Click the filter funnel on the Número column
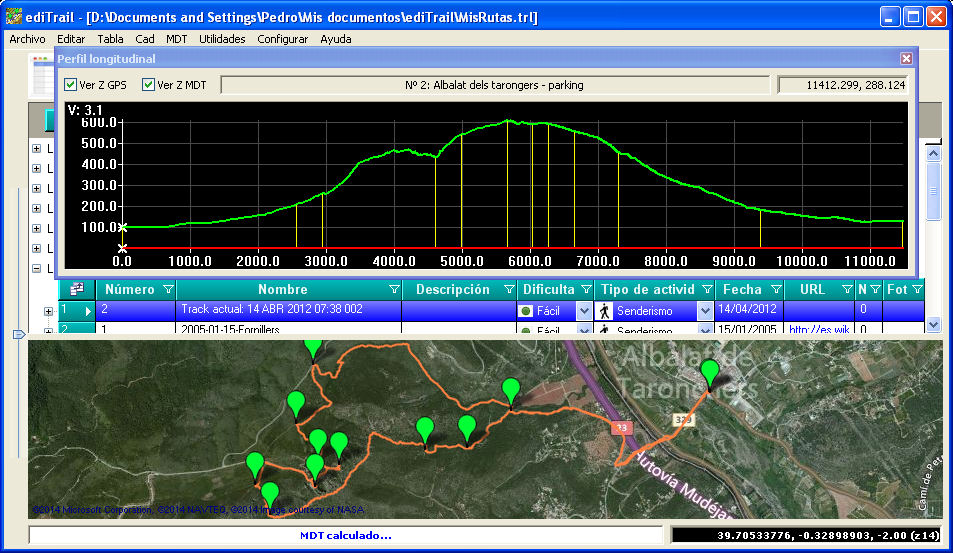953x553 pixels. 168,289
